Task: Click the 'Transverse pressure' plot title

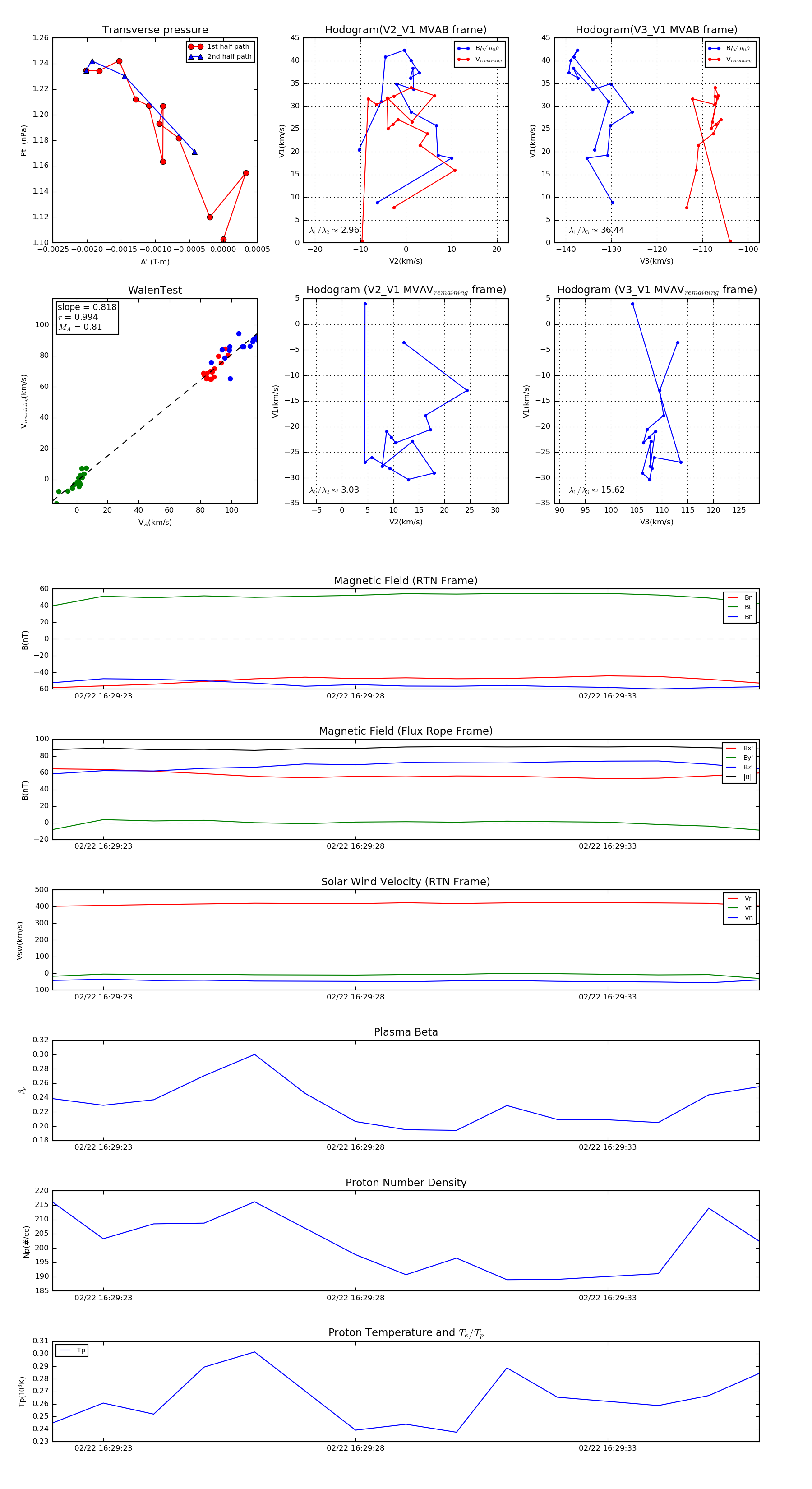Action: (155, 30)
